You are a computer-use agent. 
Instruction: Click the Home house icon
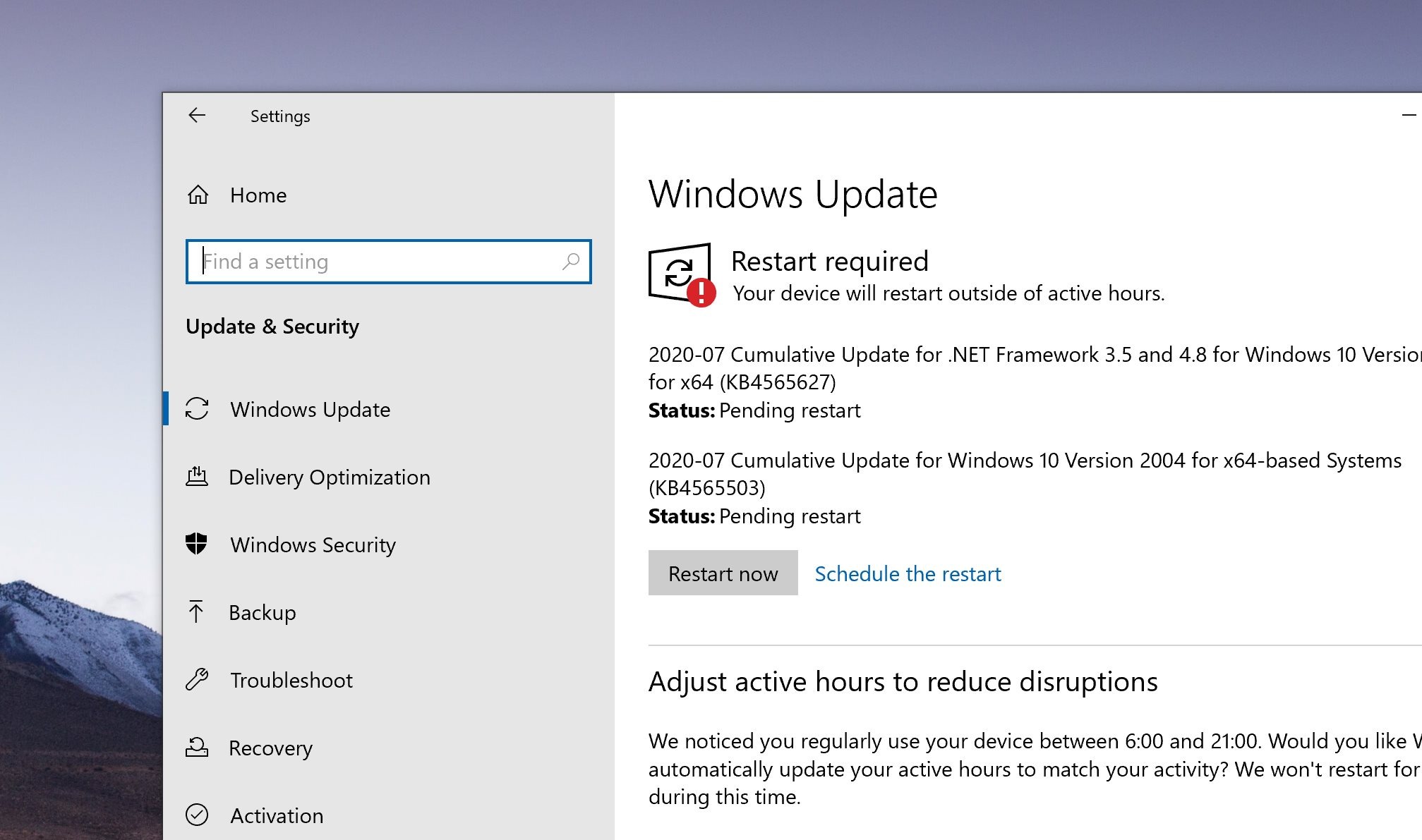pyautogui.click(x=198, y=195)
